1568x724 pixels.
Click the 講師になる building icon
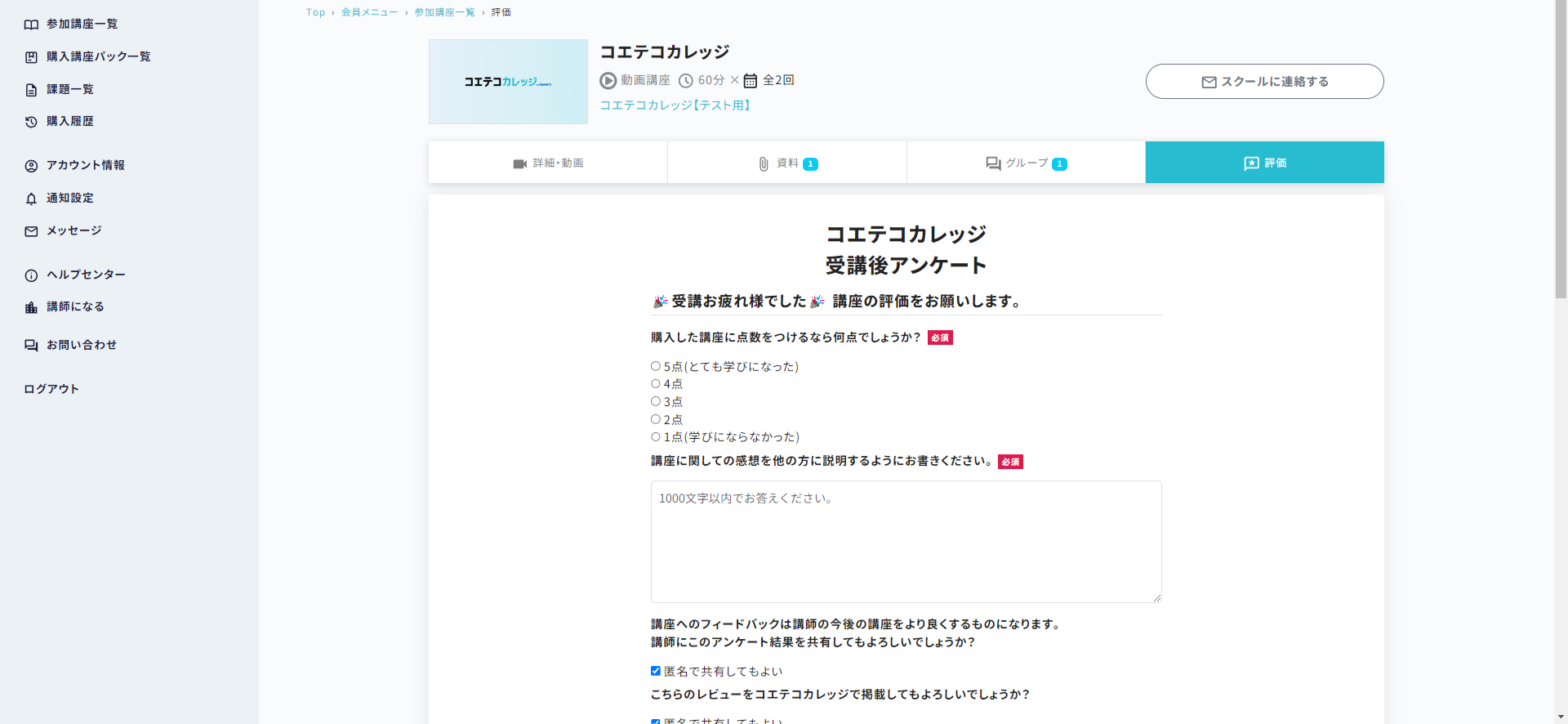(x=31, y=307)
